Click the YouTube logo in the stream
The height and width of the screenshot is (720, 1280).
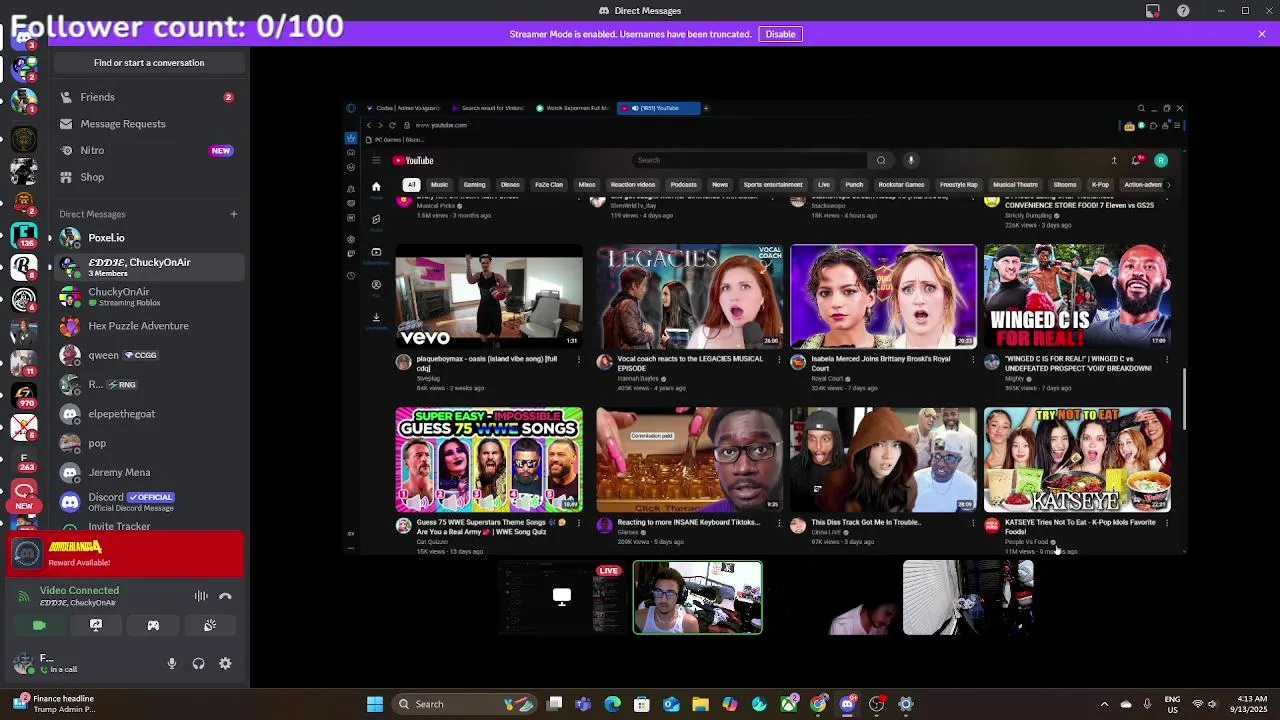tap(413, 160)
